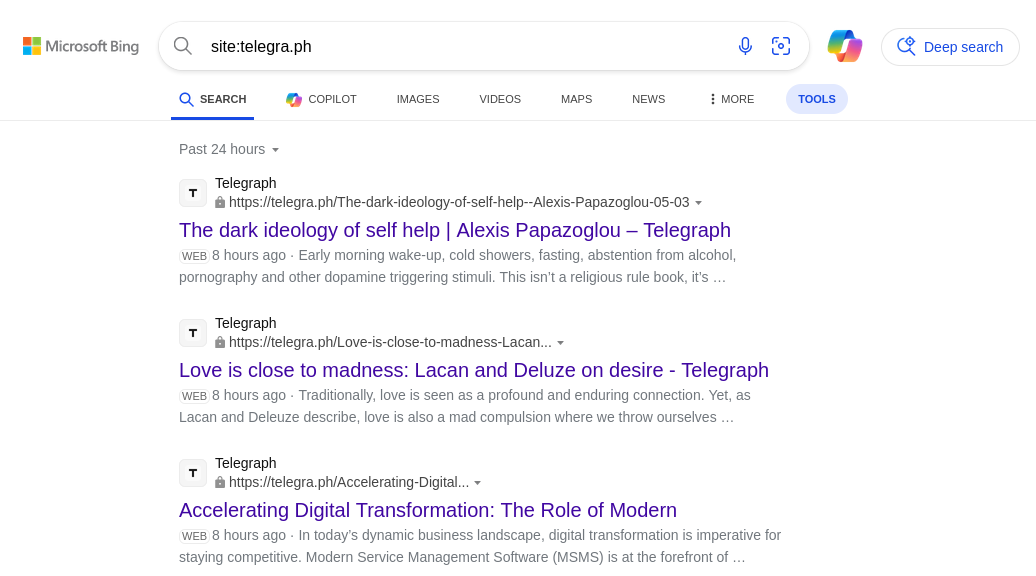Open 'Love is close to madness' result

pyautogui.click(x=474, y=370)
